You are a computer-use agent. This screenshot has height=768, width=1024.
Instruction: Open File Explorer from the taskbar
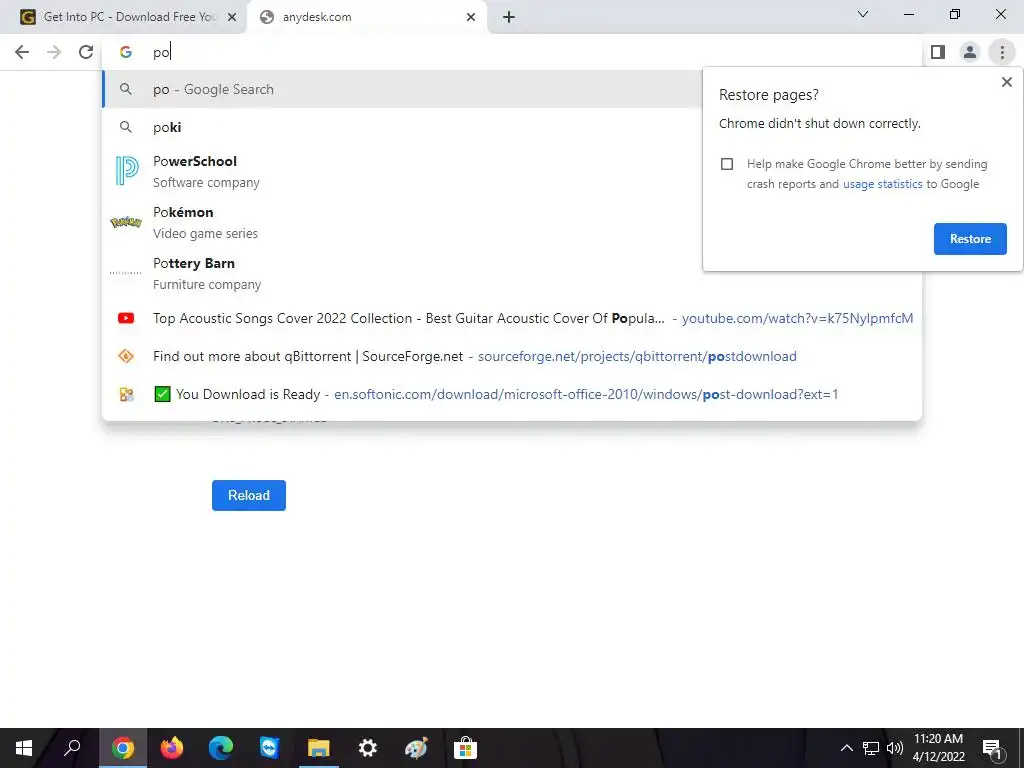click(319, 748)
